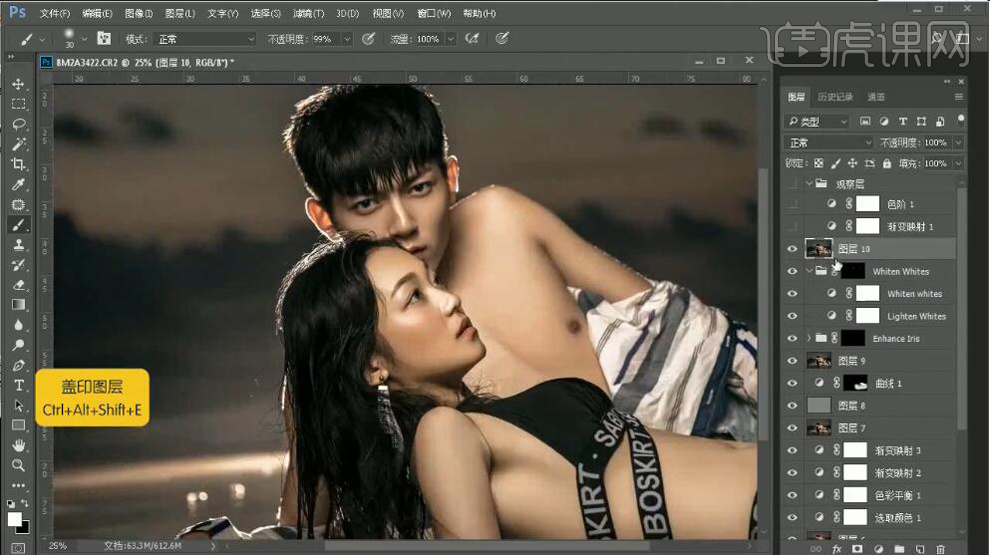This screenshot has width=990, height=555.
Task: Create a new layer via bottom icon
Action: [x=920, y=549]
